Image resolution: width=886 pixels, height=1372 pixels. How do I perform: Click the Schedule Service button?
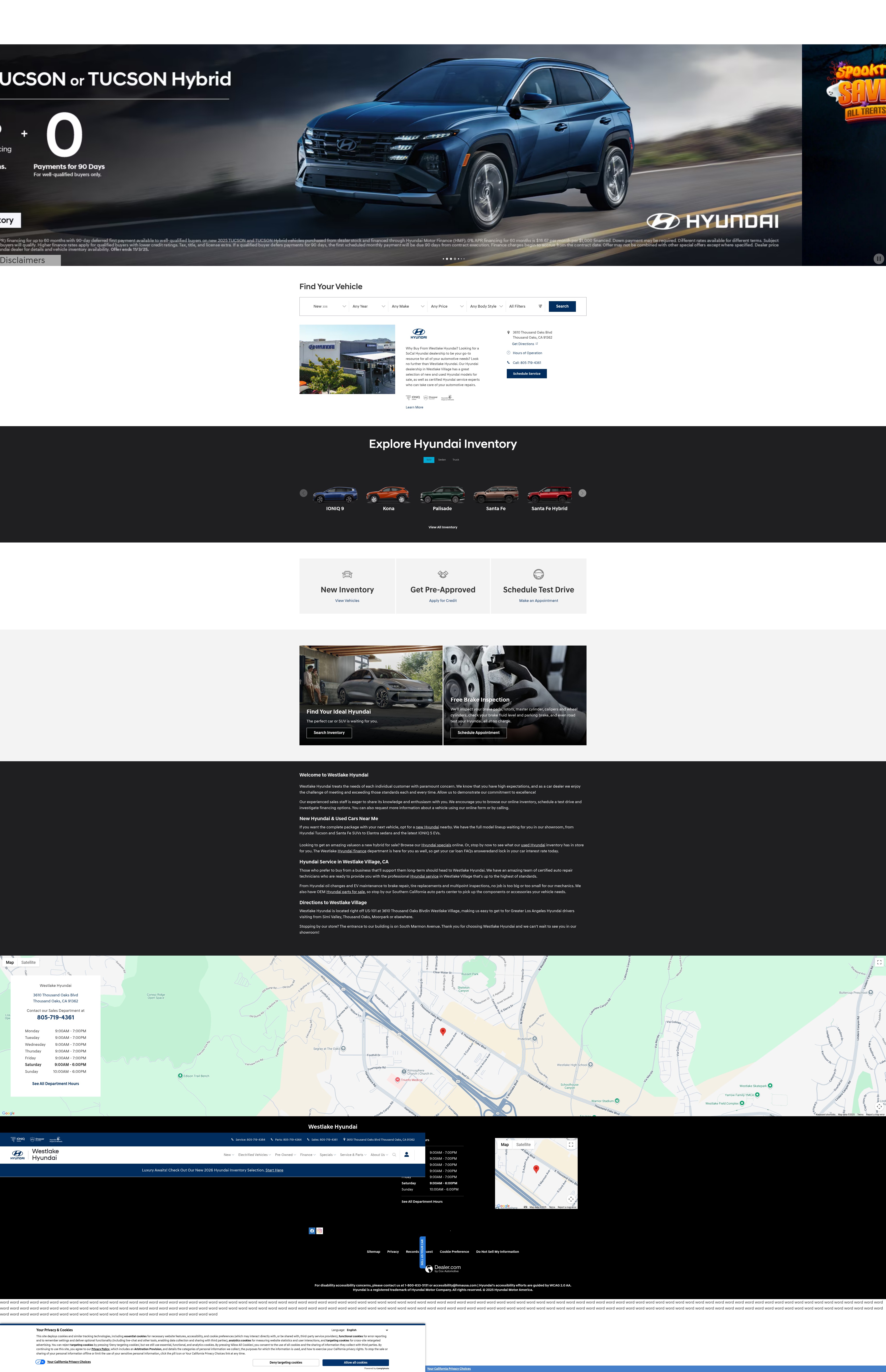pos(527,373)
